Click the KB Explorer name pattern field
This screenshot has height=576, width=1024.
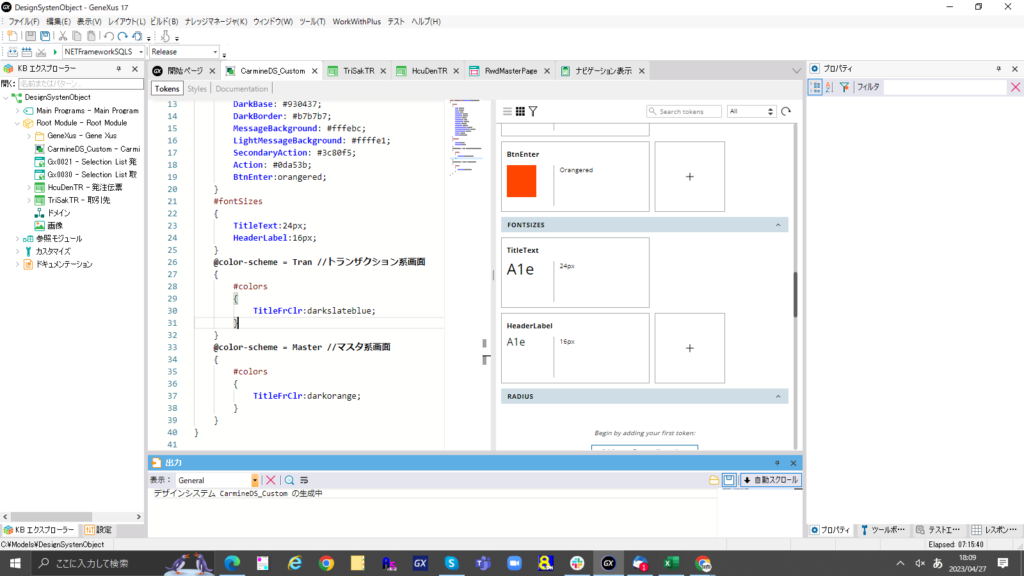pos(80,84)
